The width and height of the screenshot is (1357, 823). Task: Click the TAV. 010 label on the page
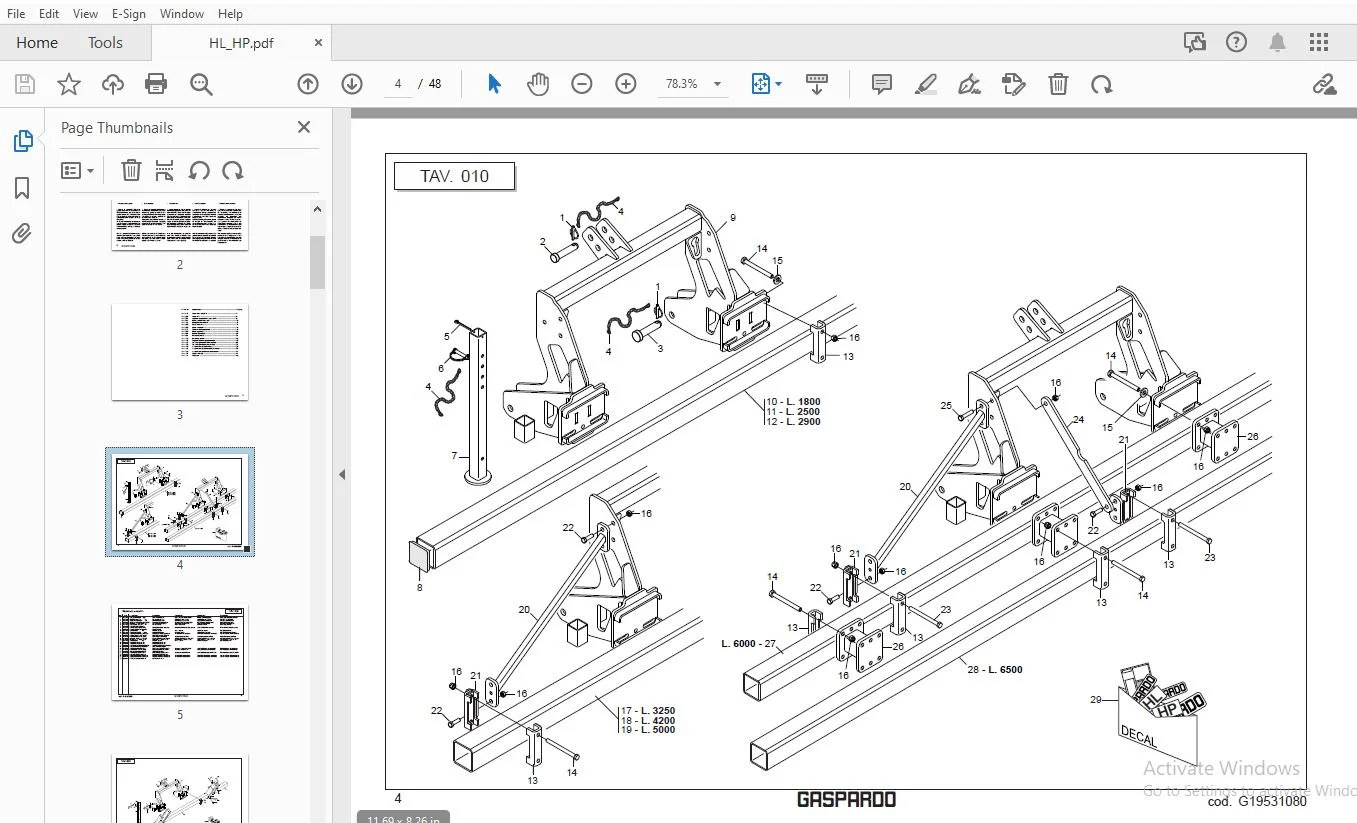[455, 177]
